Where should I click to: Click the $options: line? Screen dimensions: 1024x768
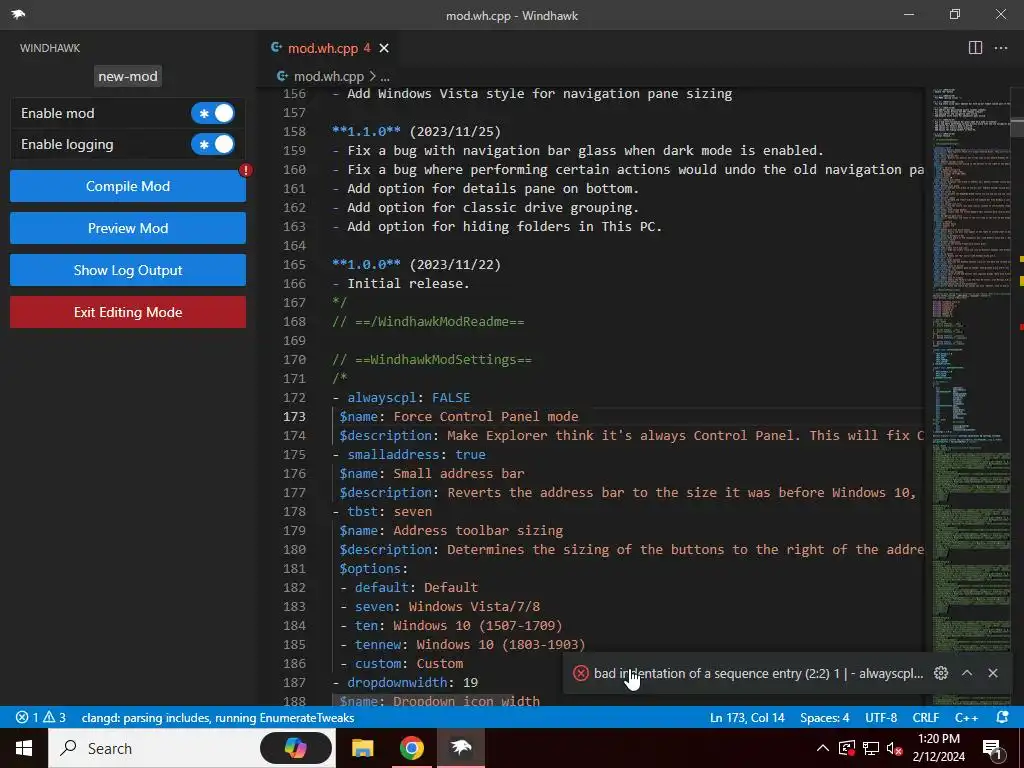click(x=374, y=569)
